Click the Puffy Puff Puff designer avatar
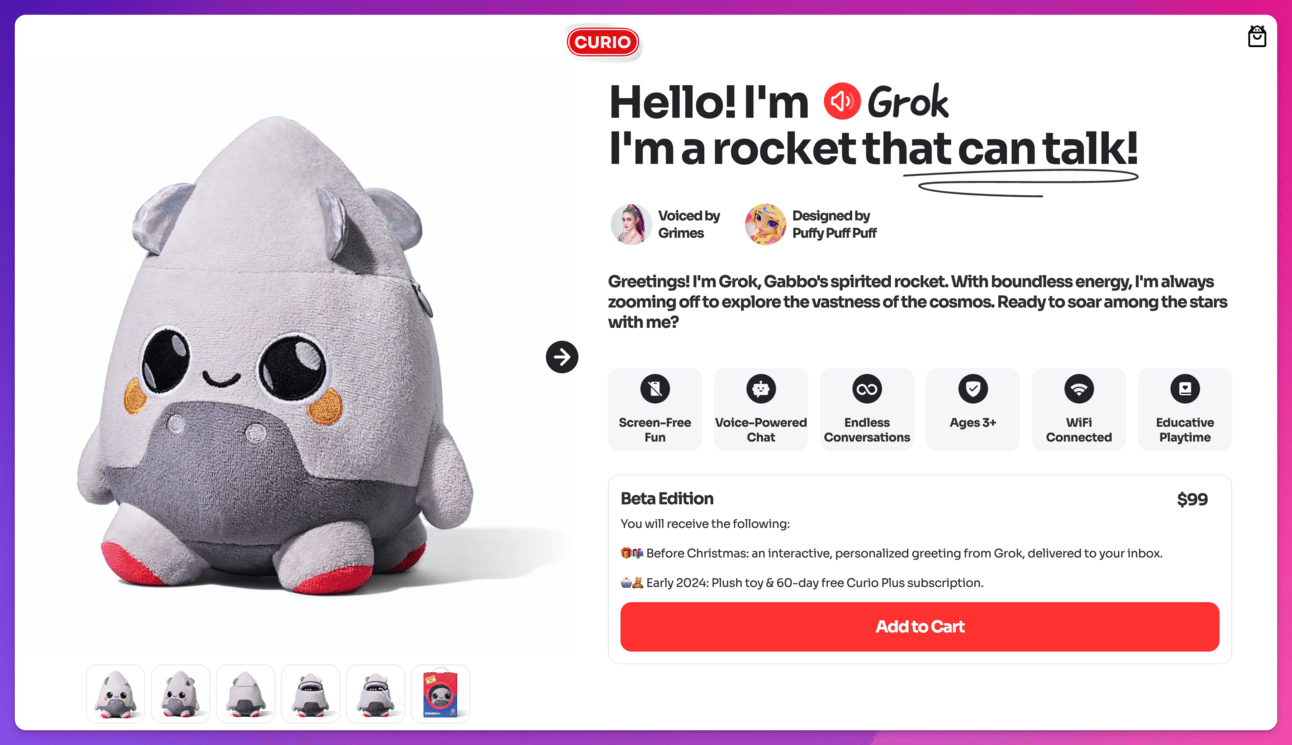 pos(765,225)
